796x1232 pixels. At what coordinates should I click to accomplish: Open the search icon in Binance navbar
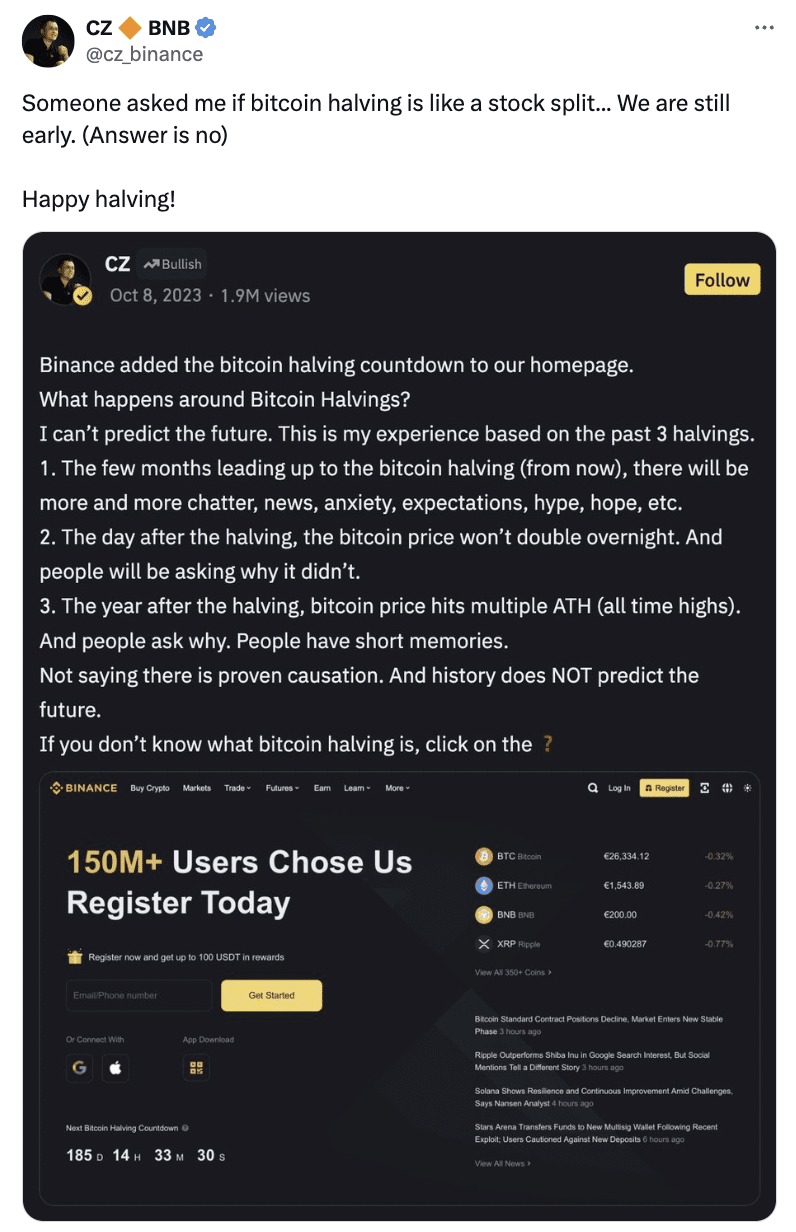593,788
